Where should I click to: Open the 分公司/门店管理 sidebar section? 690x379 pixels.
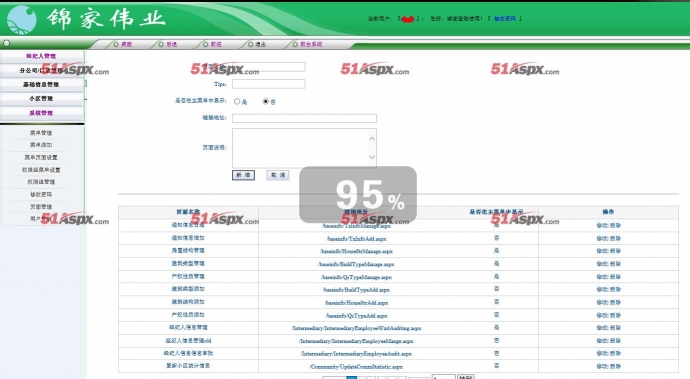coord(41,70)
